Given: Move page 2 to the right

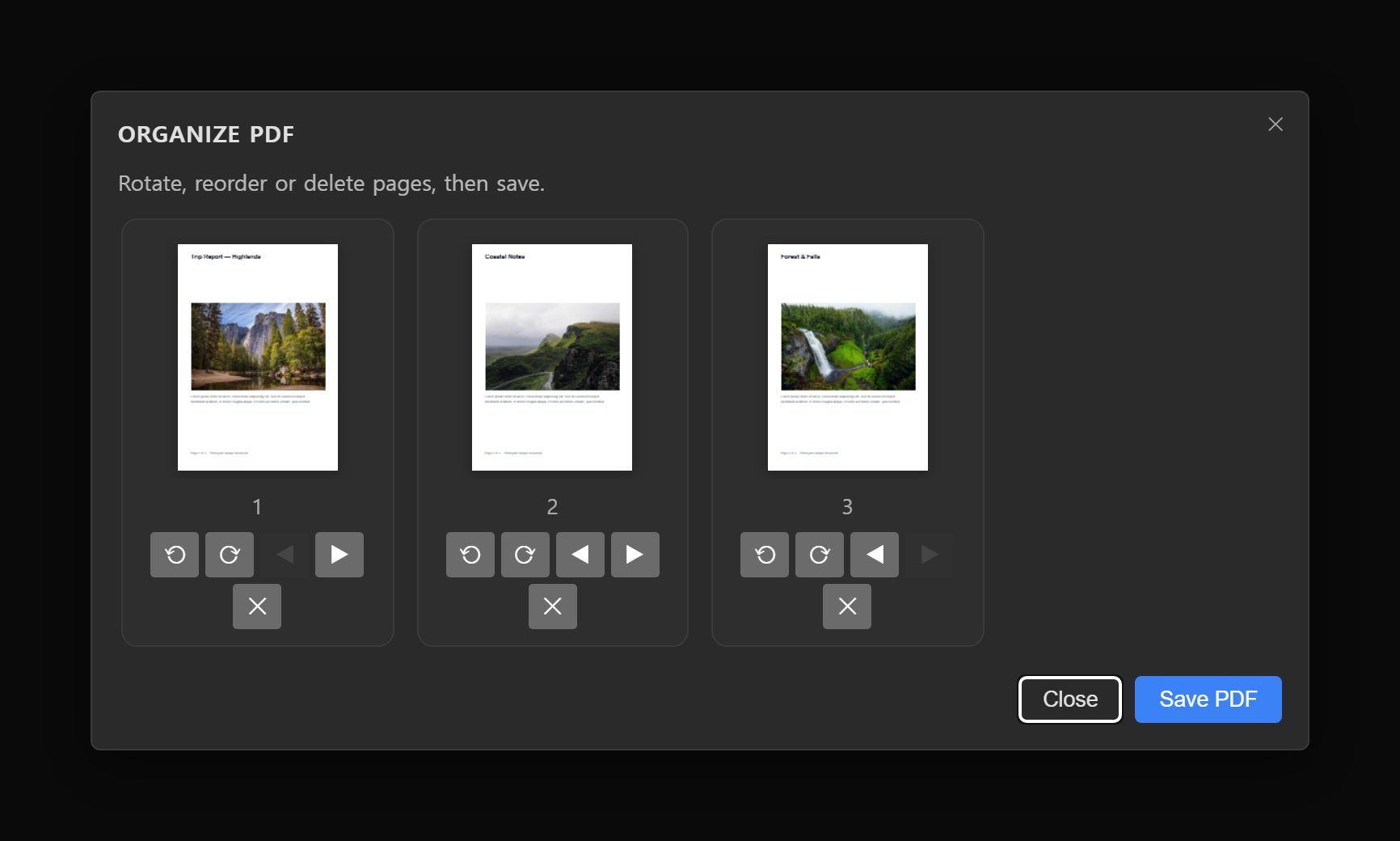Looking at the screenshot, I should tap(635, 555).
